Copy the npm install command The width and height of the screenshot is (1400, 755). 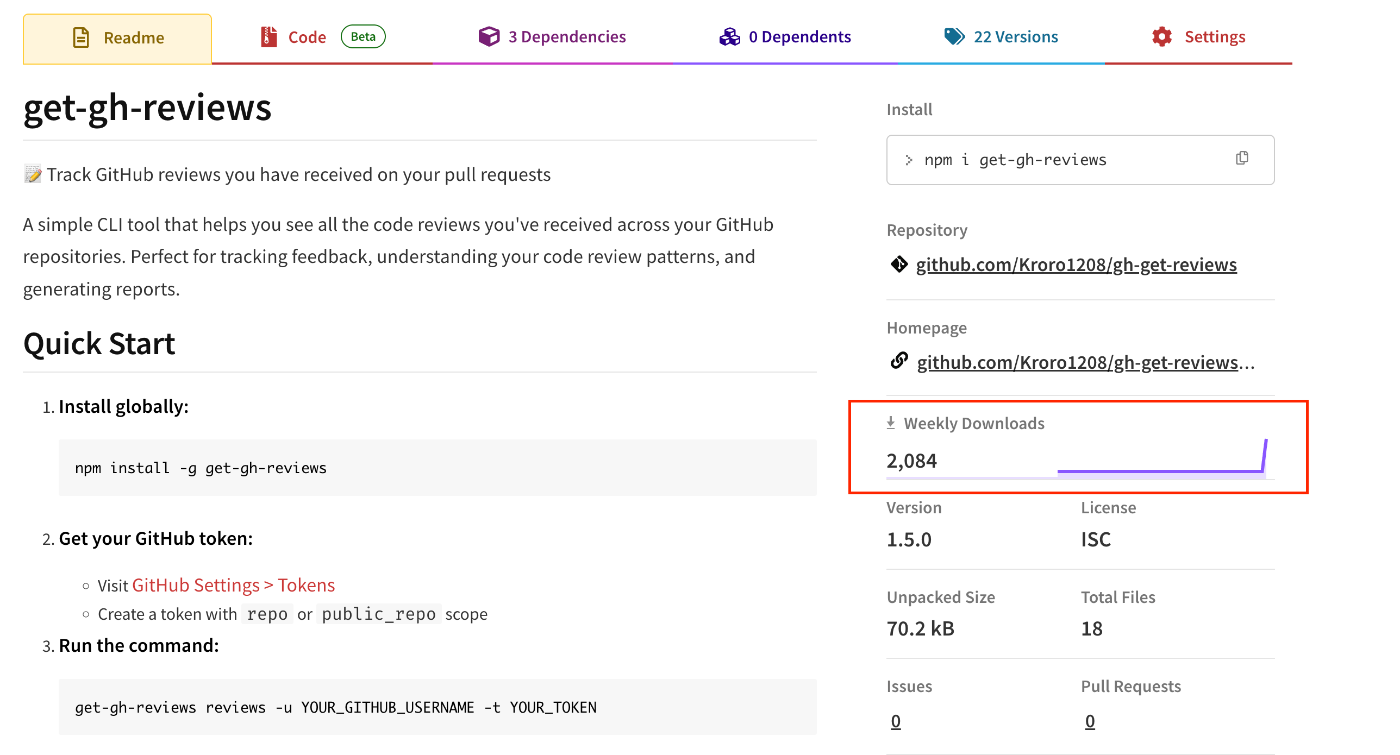[1242, 158]
